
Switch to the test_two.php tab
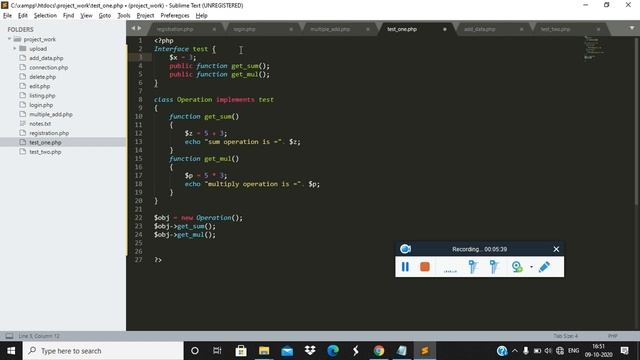click(x=555, y=29)
